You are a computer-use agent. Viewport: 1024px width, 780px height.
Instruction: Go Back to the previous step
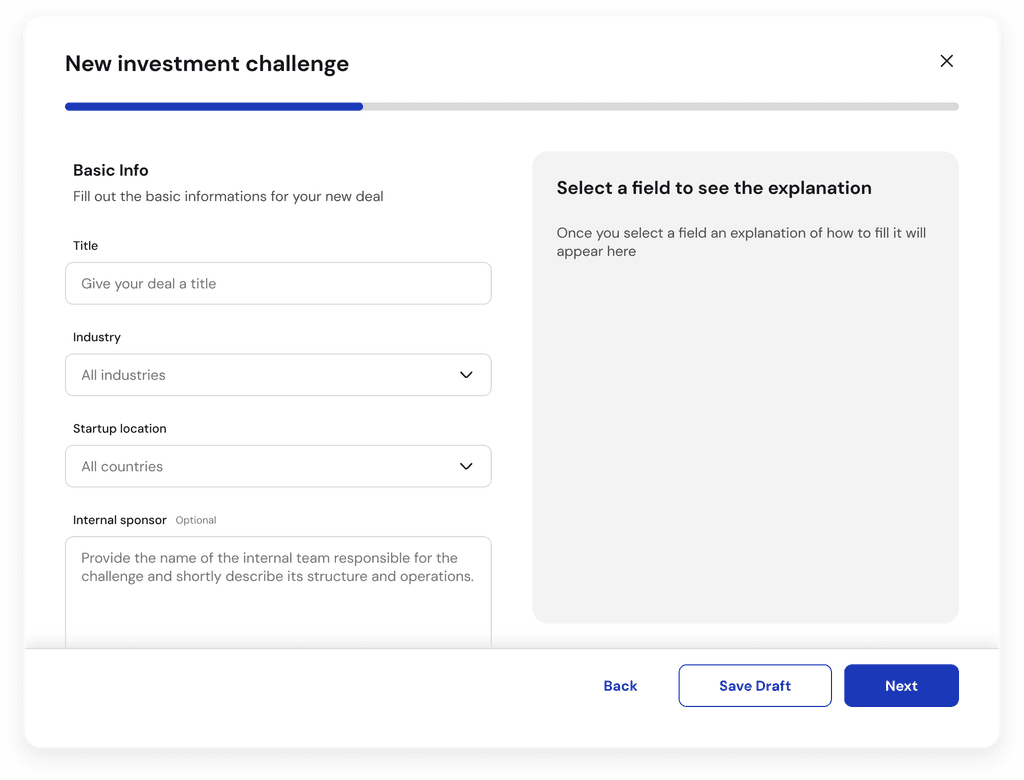tap(620, 686)
